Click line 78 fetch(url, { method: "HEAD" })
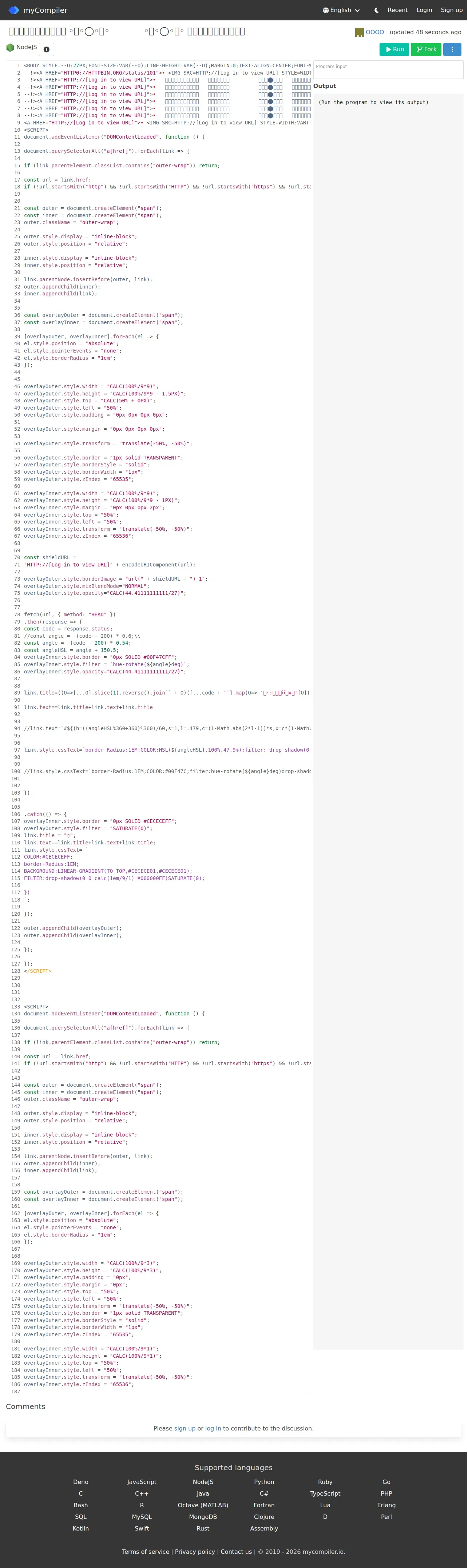Image resolution: width=468 pixels, height=1568 pixels. tap(70, 615)
